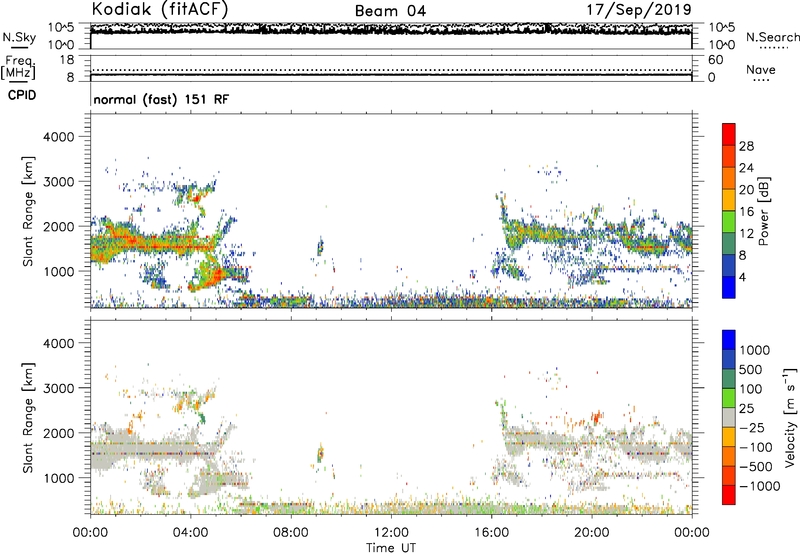800x554 pixels.
Task: Click the dotted Nave trace line
Action: coord(391,70)
